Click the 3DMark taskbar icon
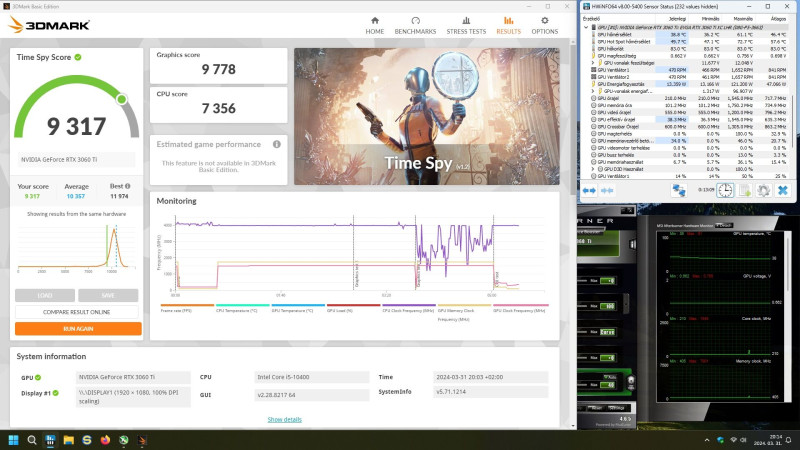The image size is (800, 450). (142, 440)
